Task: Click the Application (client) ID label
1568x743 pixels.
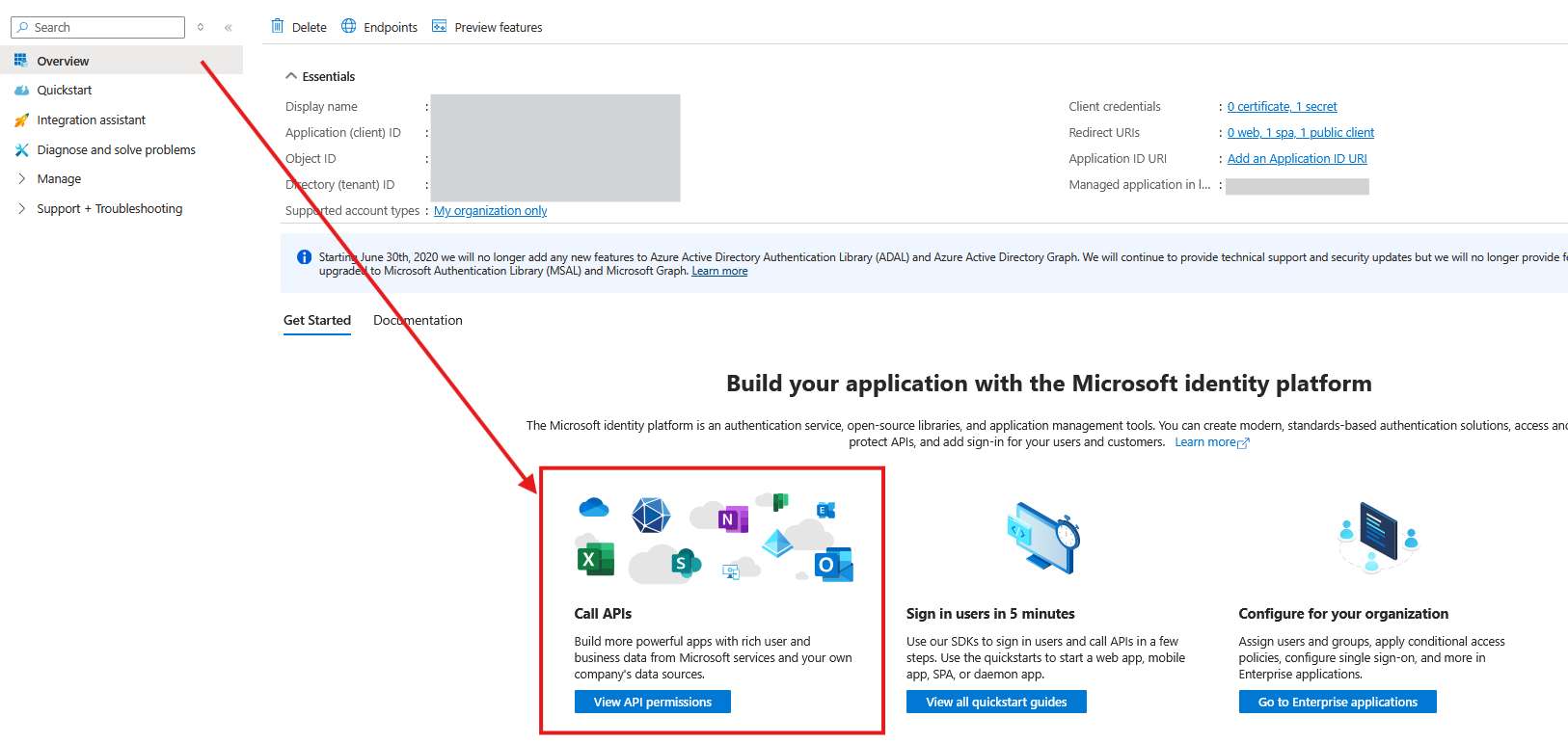Action: click(x=343, y=133)
